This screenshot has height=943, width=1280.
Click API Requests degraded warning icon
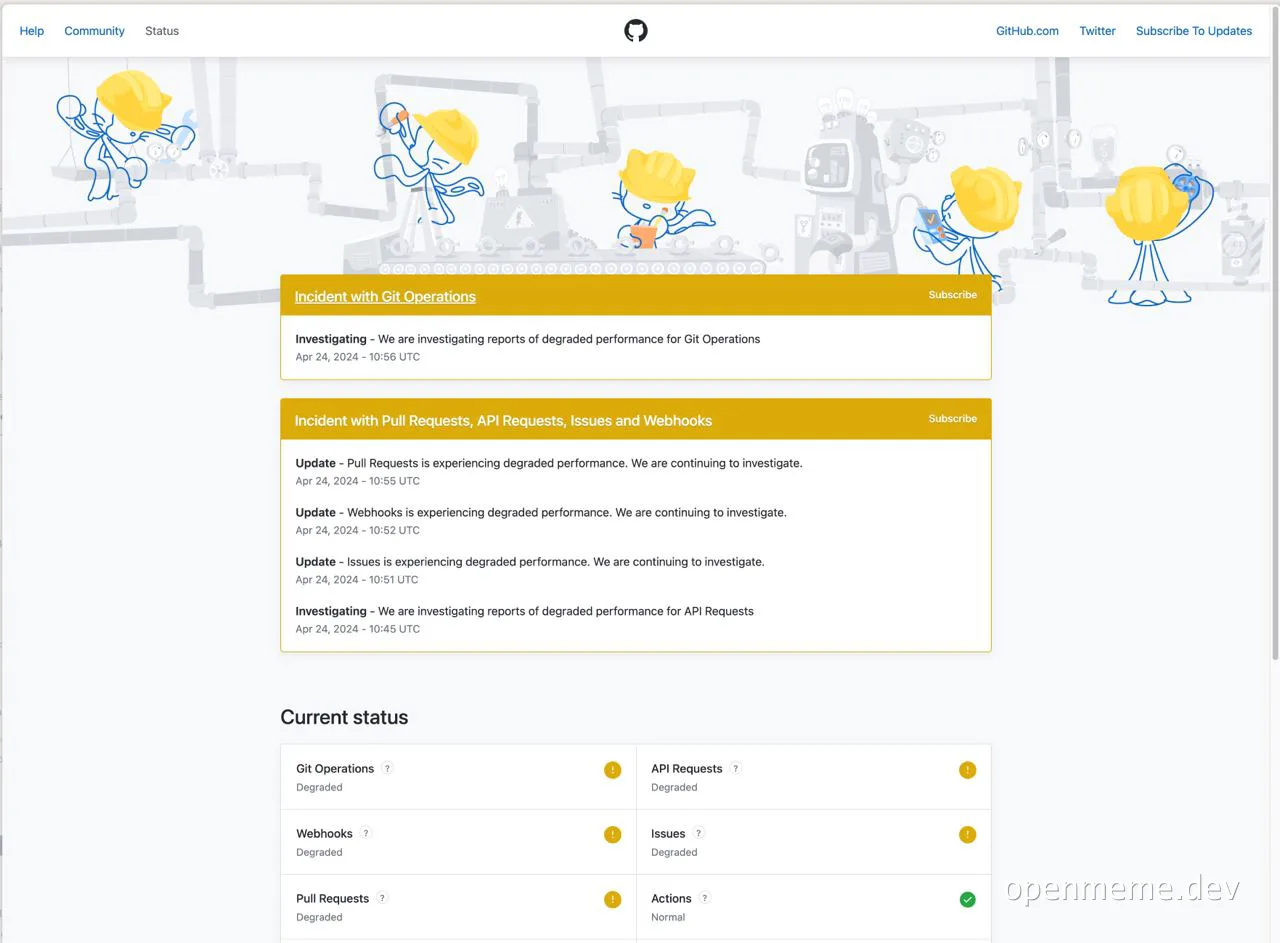pyautogui.click(x=967, y=770)
